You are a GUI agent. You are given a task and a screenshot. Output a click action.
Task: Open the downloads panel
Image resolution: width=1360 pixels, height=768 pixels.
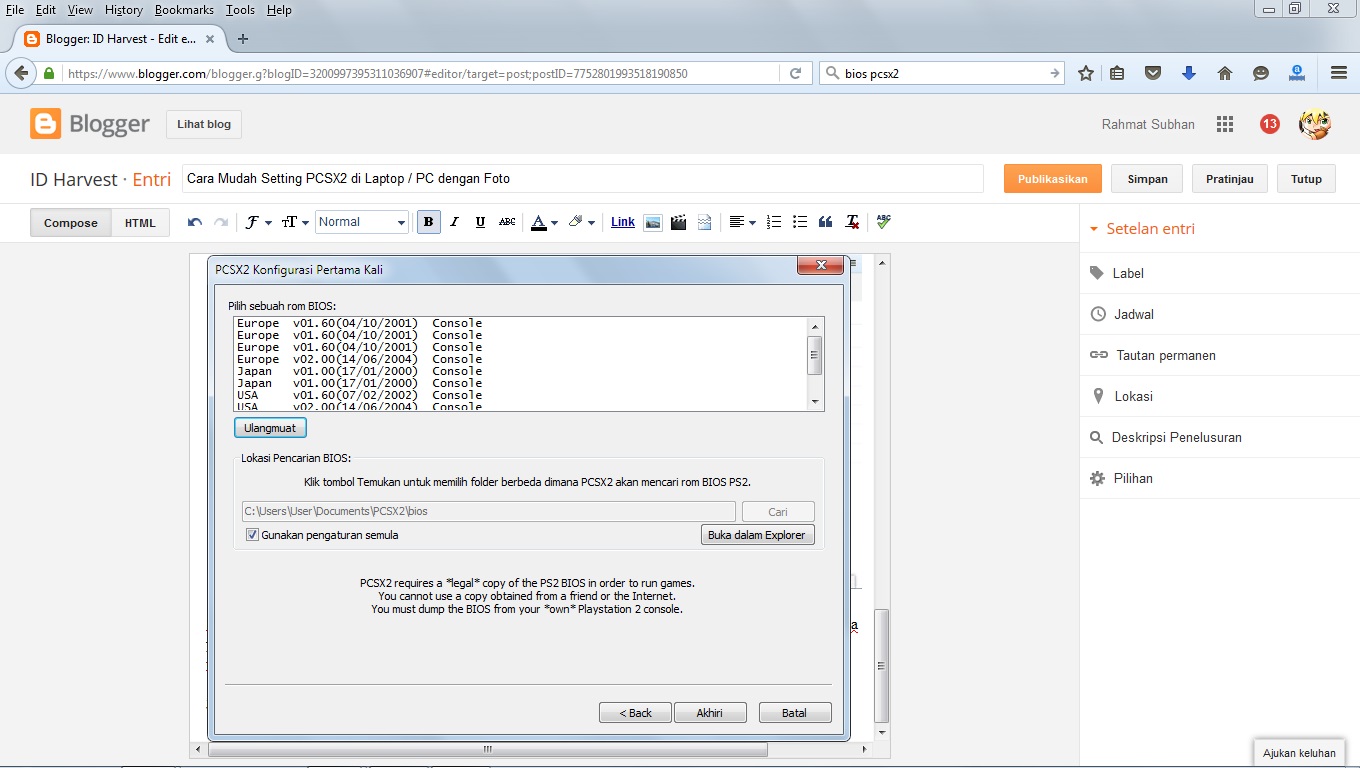1188,73
